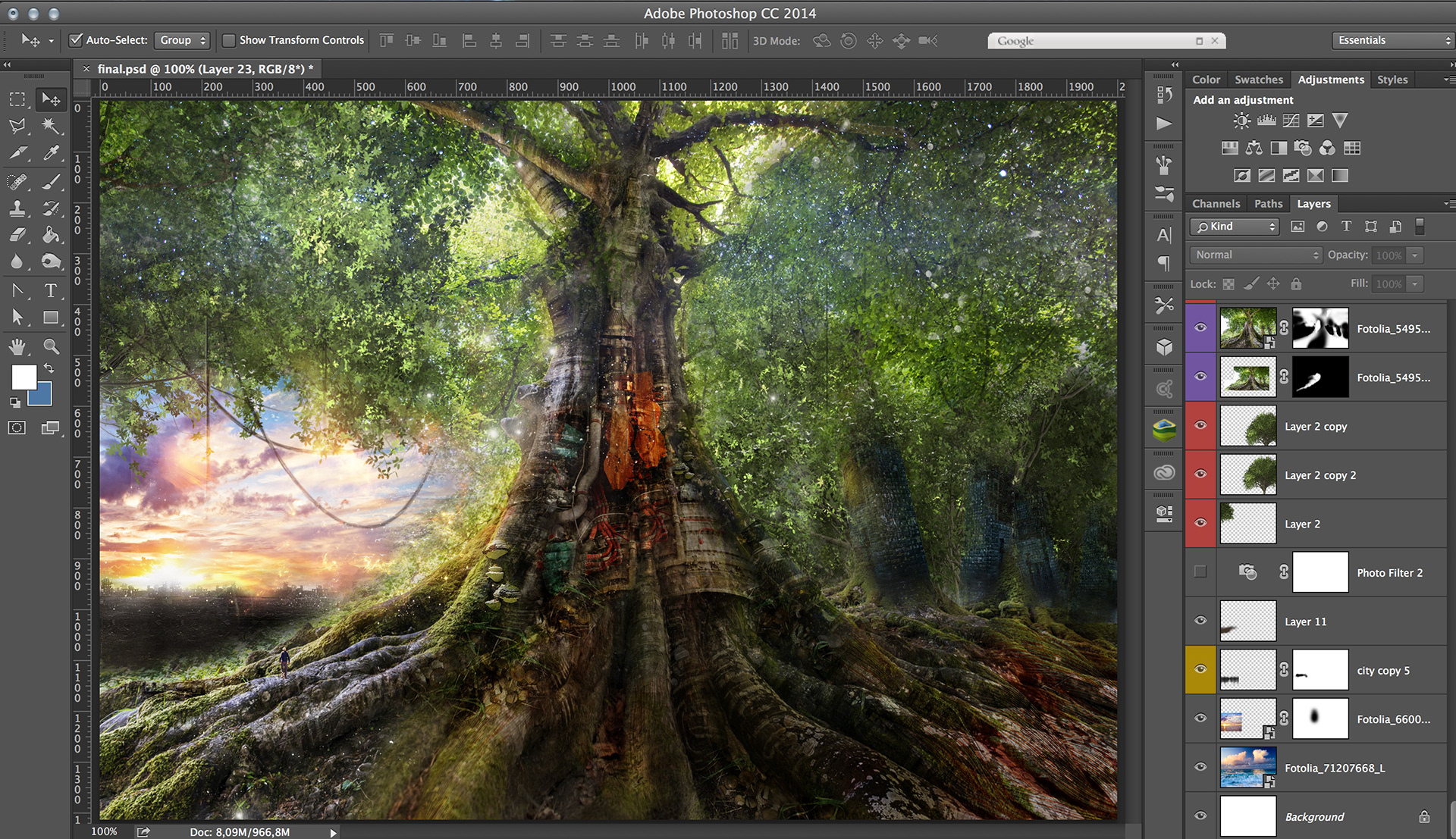Select the city copy 5 layer mask thumbnail
This screenshot has height=839, width=1456.
(1320, 670)
